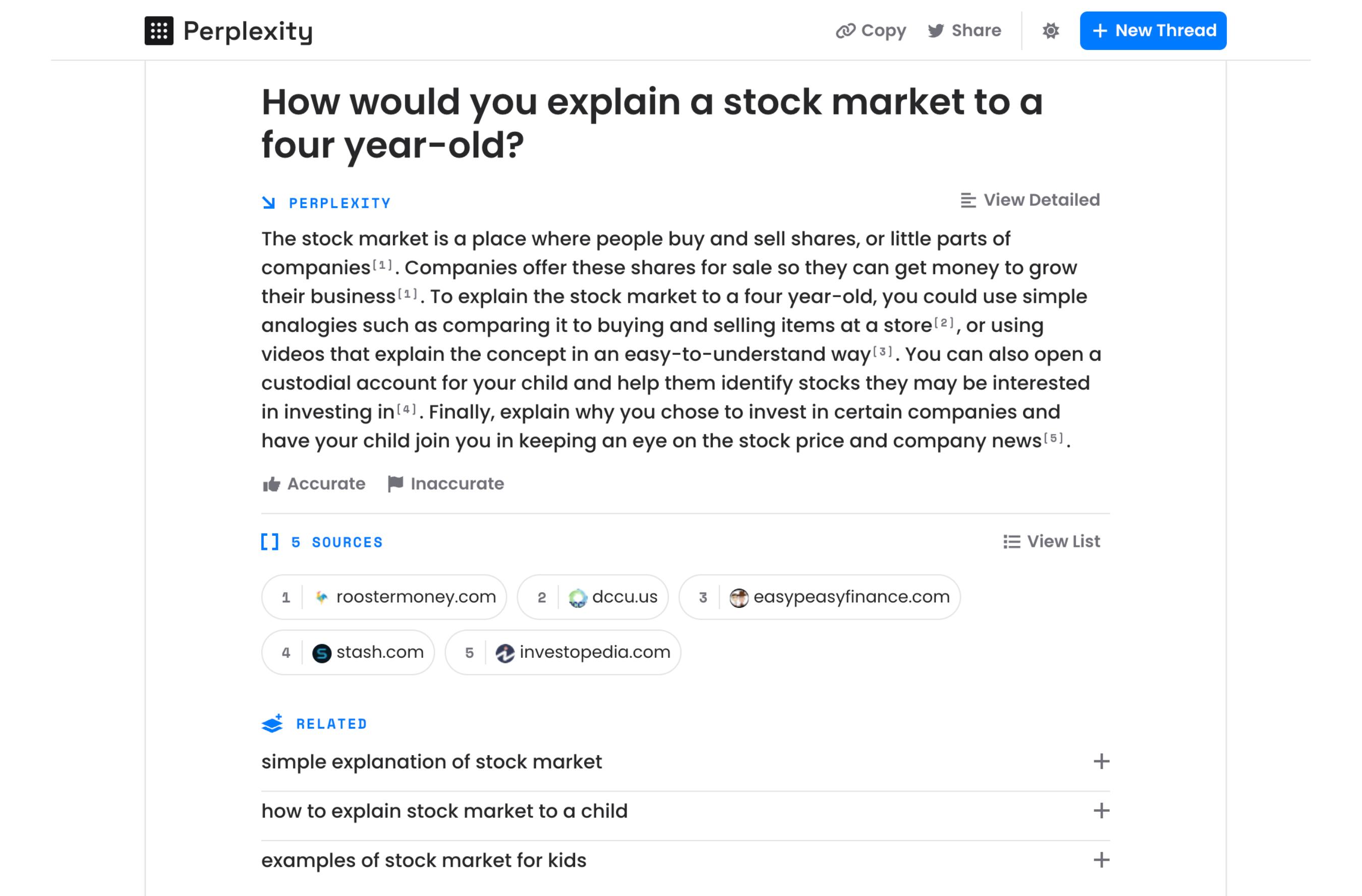Toggle dark mode with the sun icon
Screen dimensions: 1362x896
coord(1050,31)
